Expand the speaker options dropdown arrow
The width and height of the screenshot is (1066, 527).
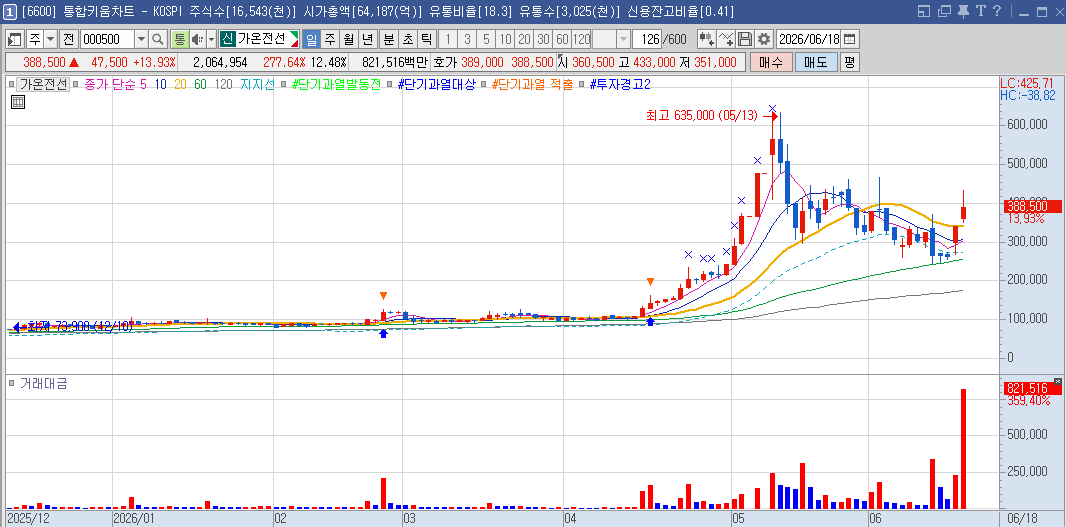211,39
